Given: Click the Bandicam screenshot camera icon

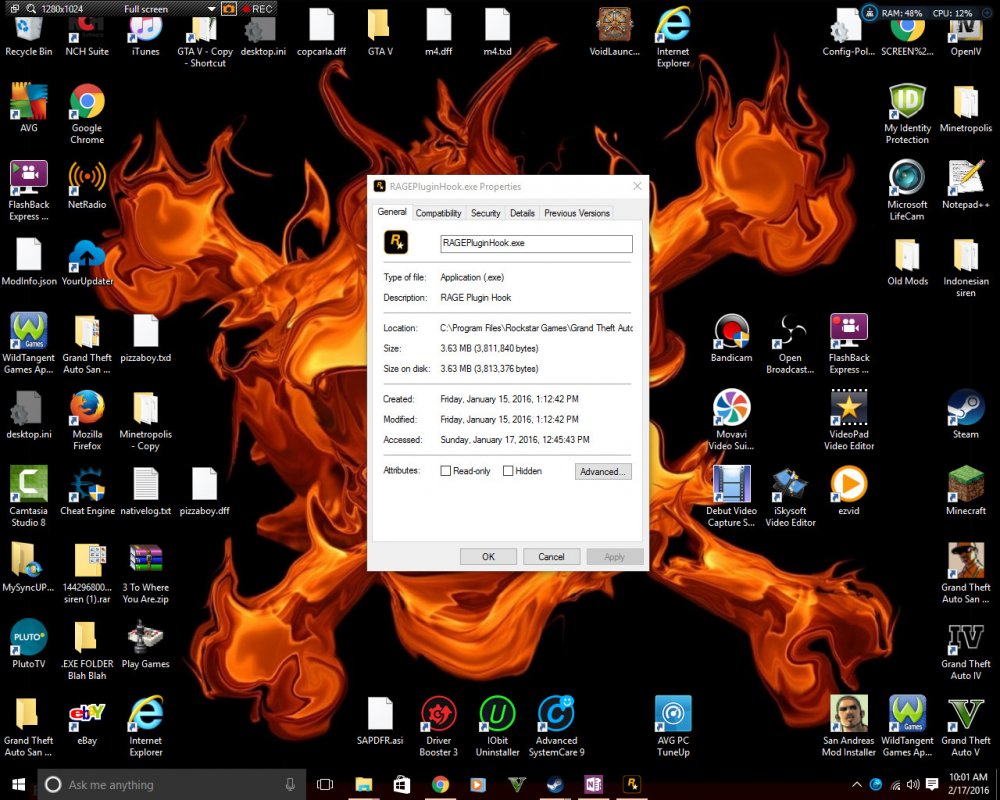Looking at the screenshot, I should 228,8.
